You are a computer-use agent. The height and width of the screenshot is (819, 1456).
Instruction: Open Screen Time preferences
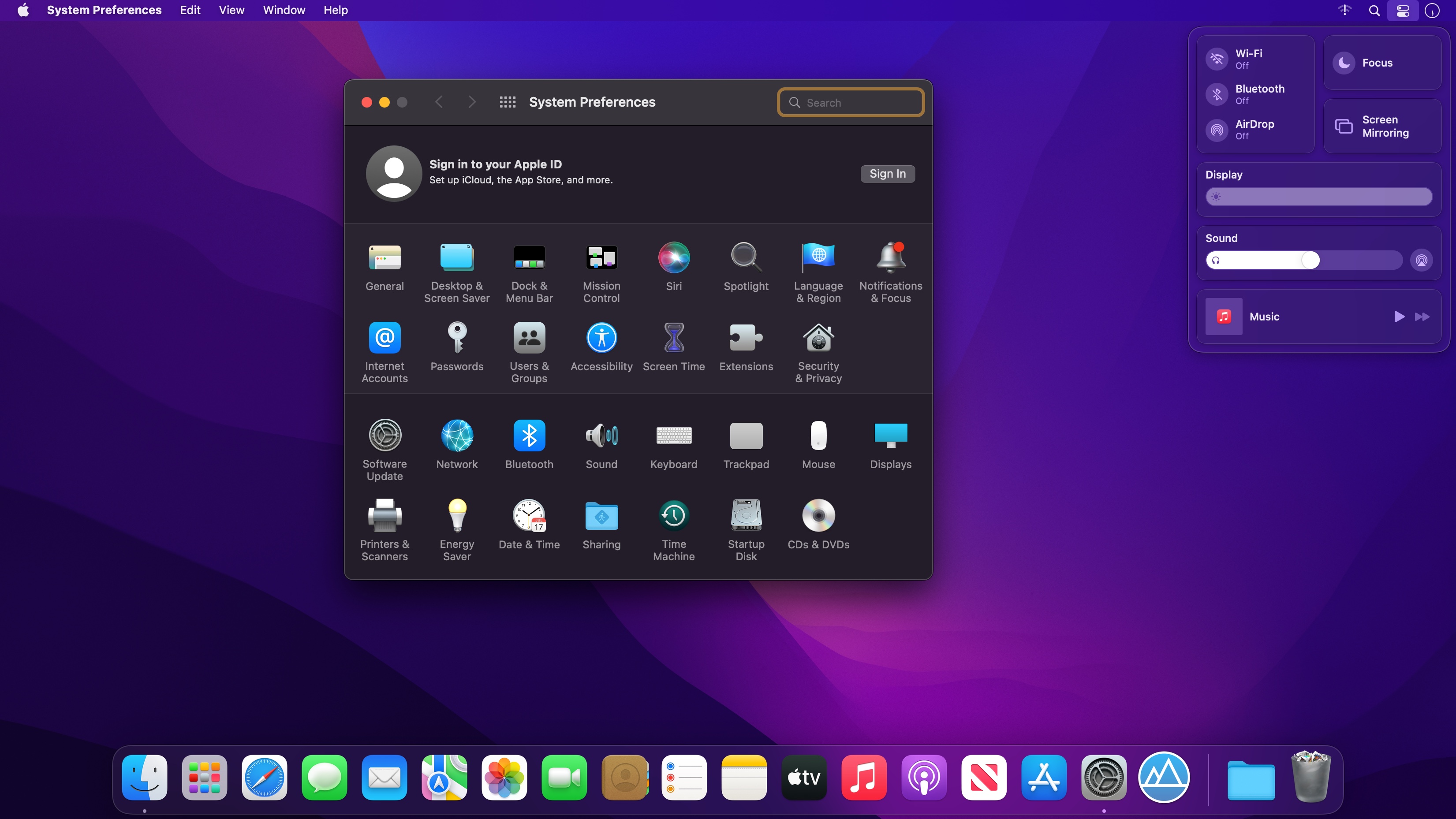(674, 348)
